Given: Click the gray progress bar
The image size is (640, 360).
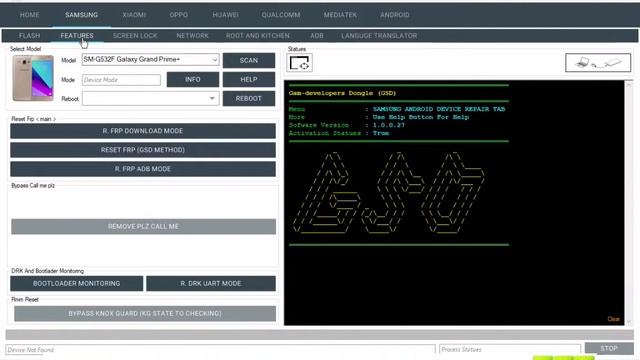Looking at the screenshot, I should (x=320, y=335).
